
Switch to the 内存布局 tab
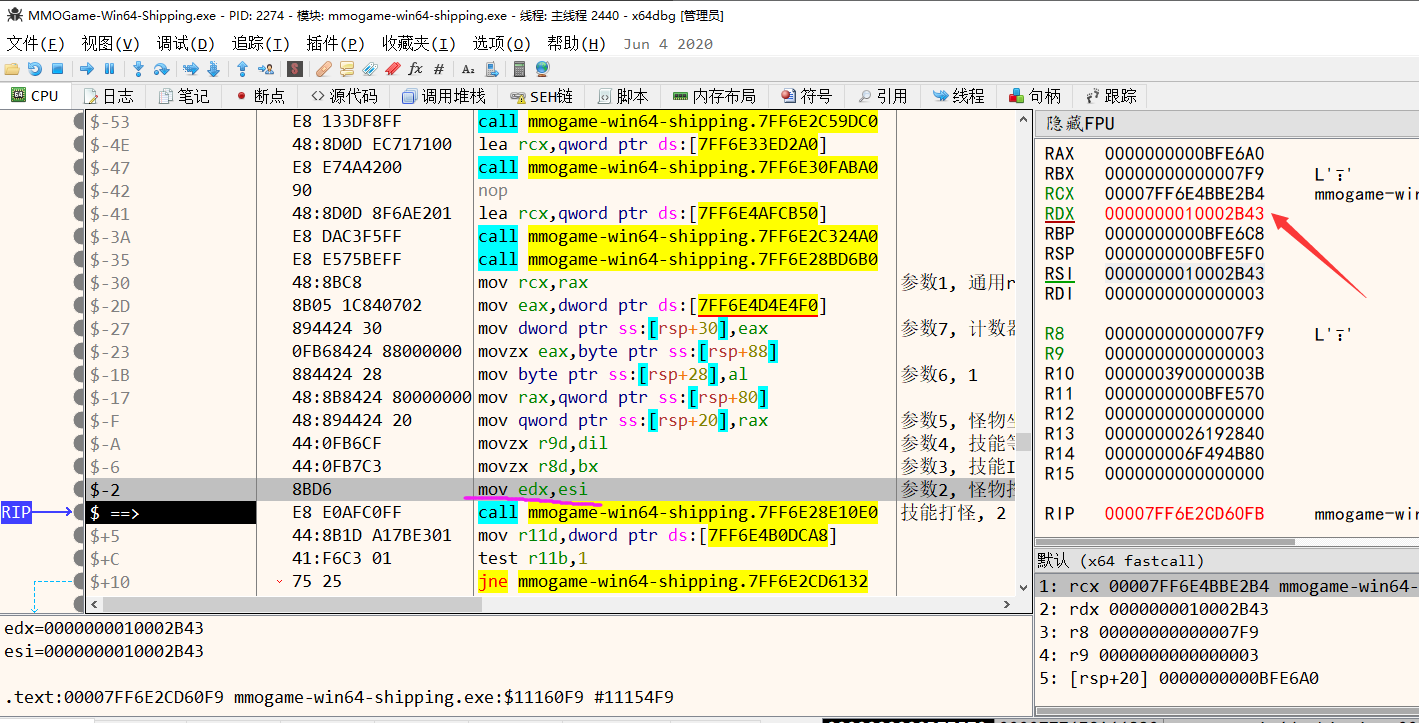tap(714, 96)
